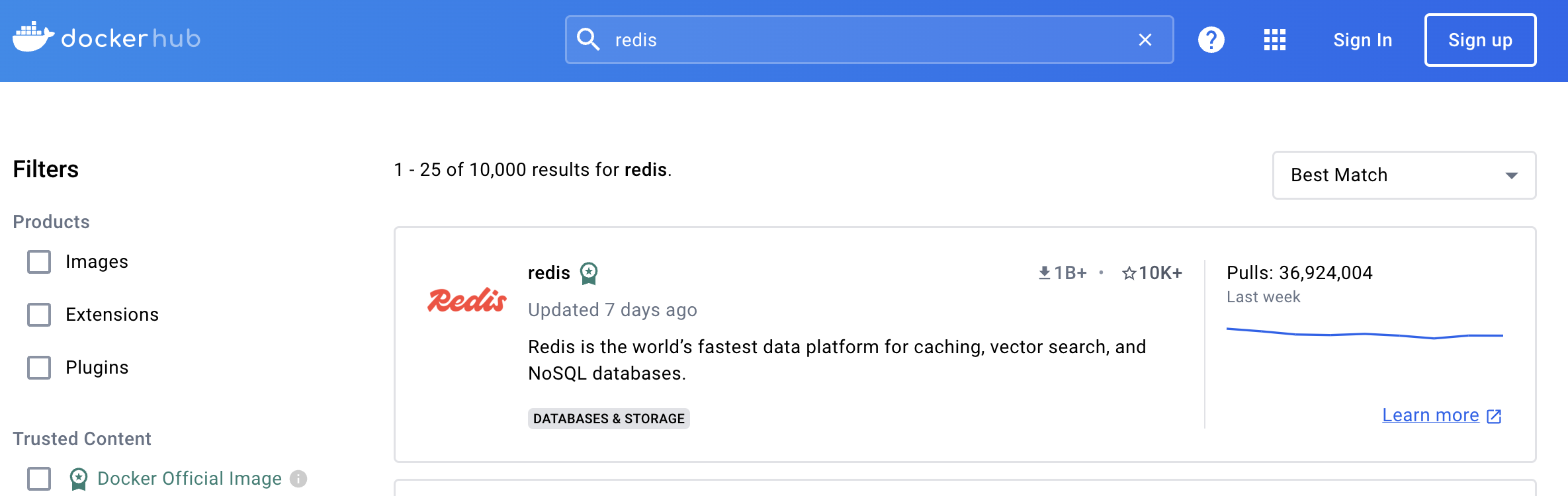Click the official image badge beside redis
1568x496 pixels.
589,273
